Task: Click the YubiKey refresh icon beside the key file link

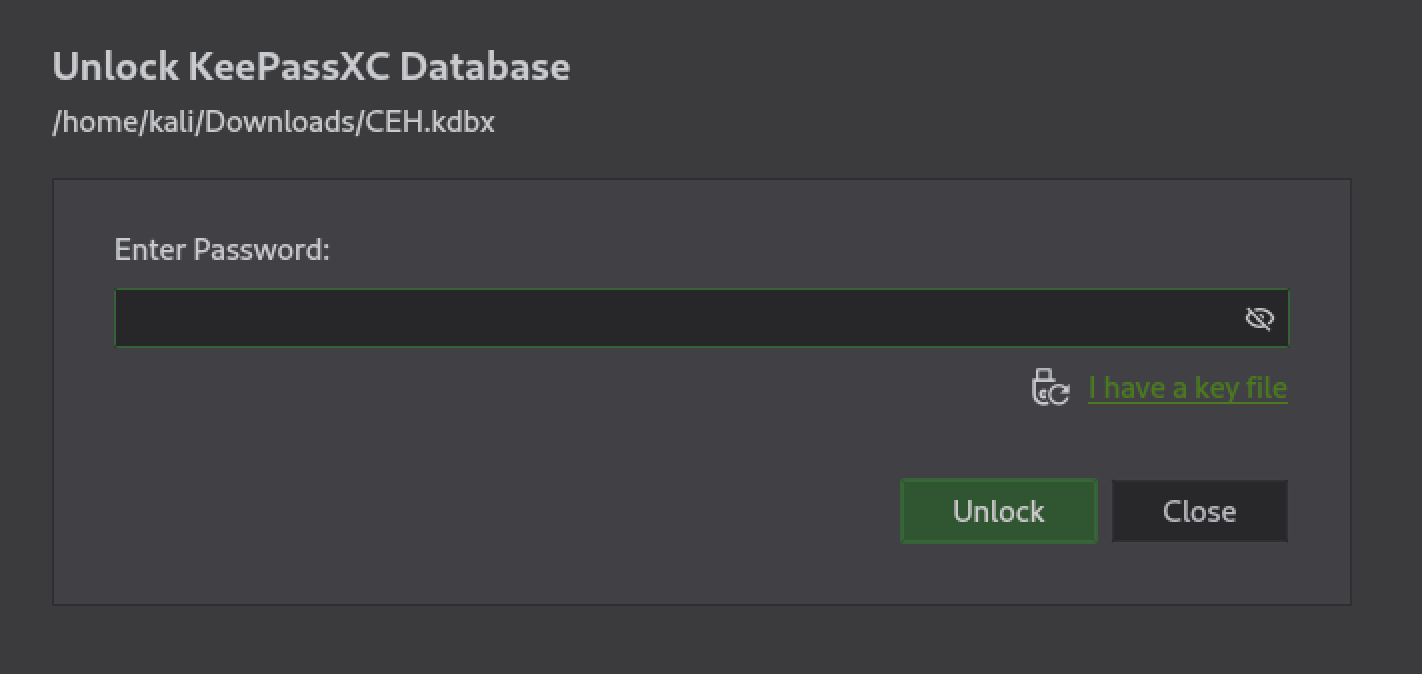Action: [x=1050, y=387]
